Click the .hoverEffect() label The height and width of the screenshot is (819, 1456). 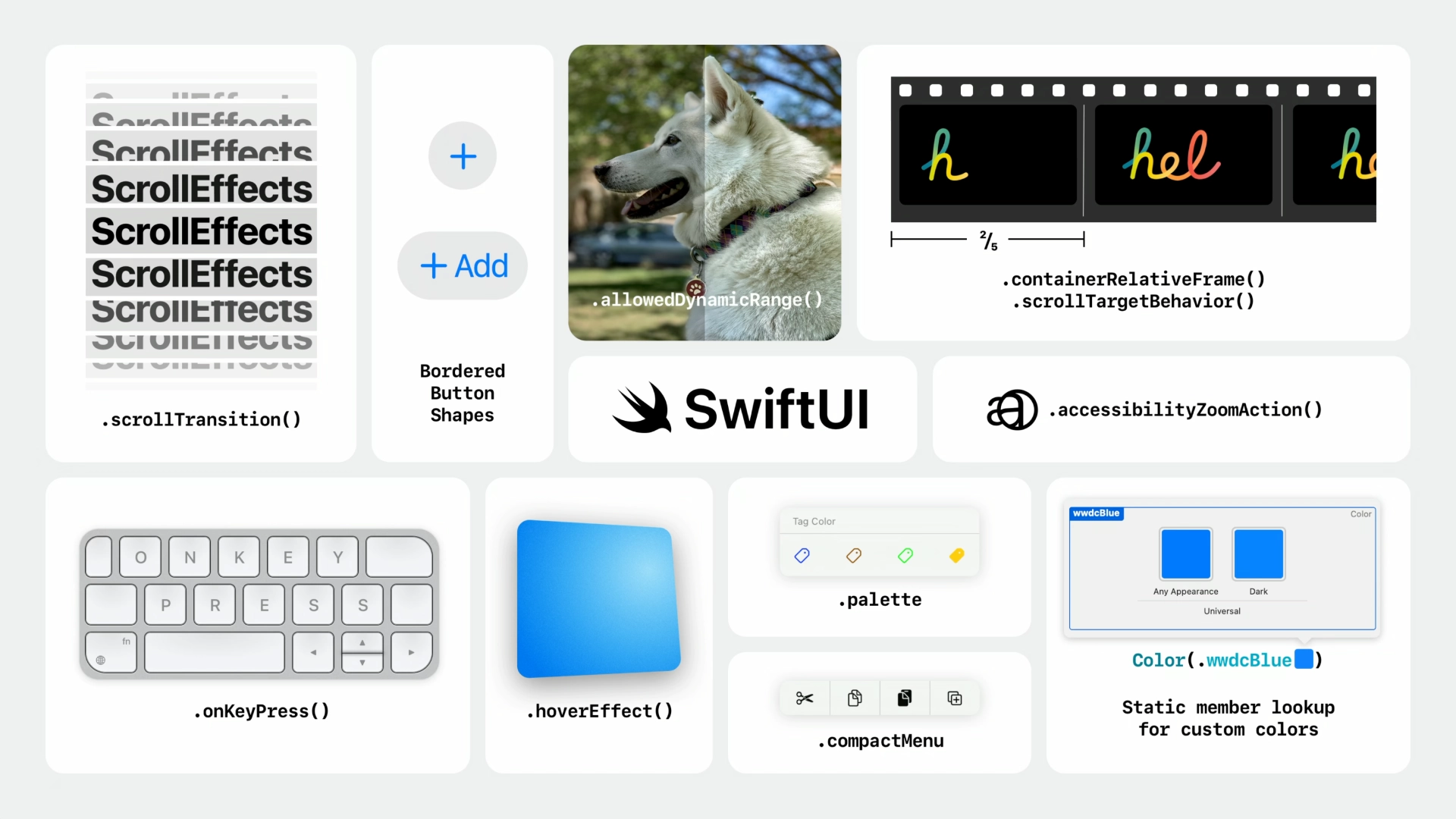point(599,711)
